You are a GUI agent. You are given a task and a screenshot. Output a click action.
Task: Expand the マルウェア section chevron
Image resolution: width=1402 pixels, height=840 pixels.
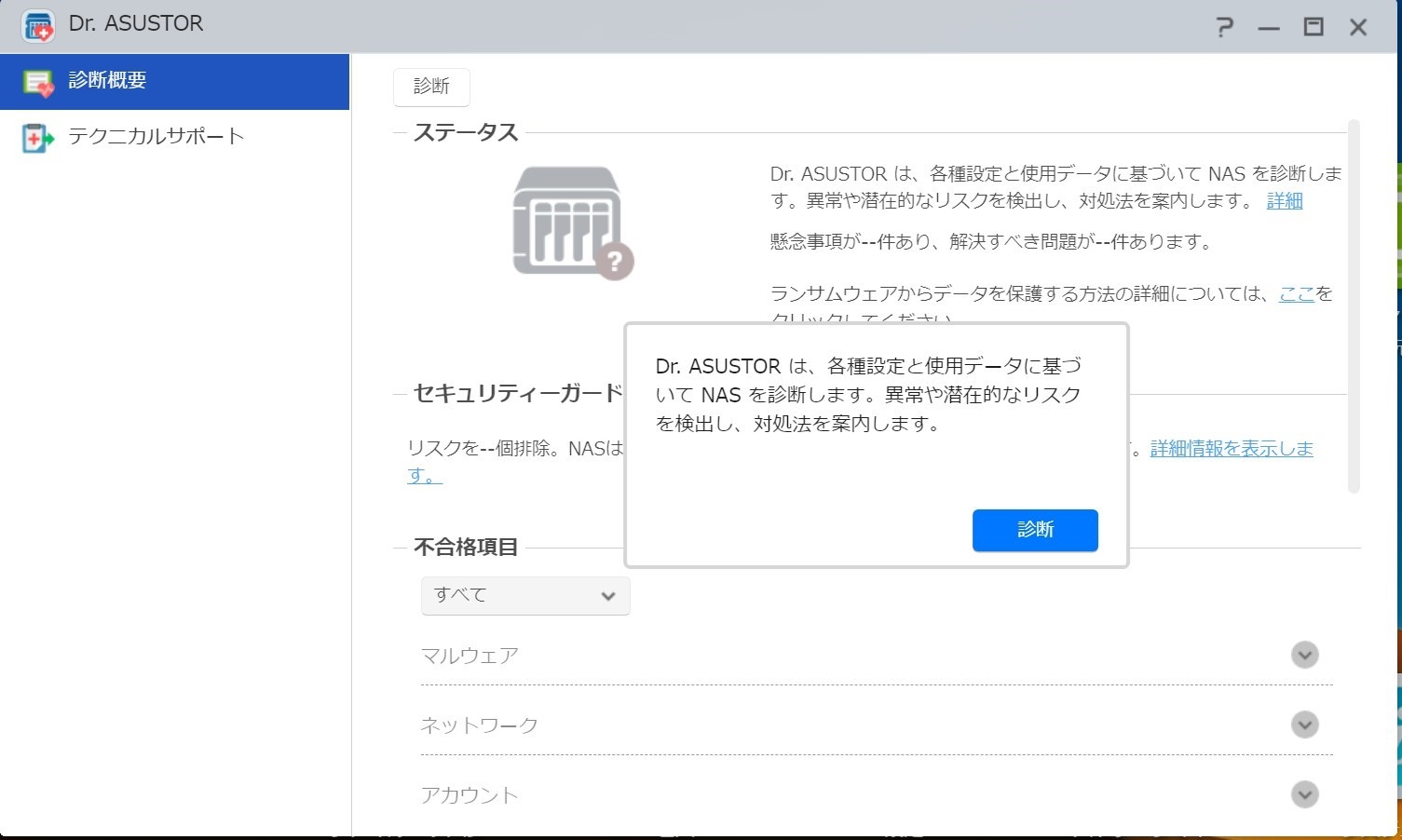1304,655
